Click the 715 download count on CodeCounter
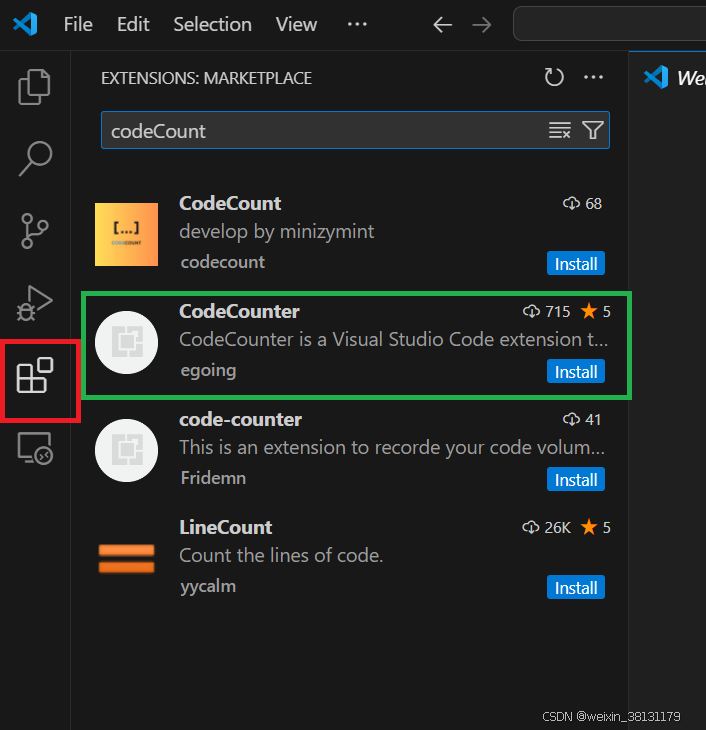 tap(547, 311)
